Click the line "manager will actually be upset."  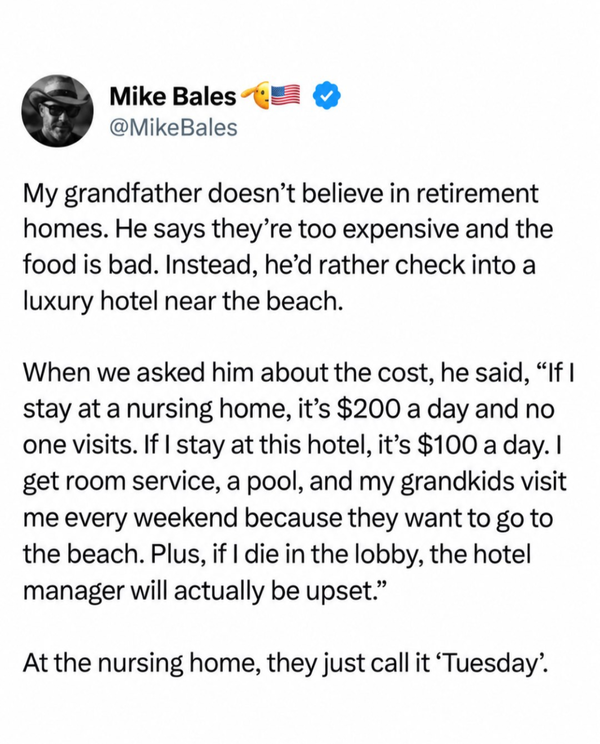tap(205, 591)
